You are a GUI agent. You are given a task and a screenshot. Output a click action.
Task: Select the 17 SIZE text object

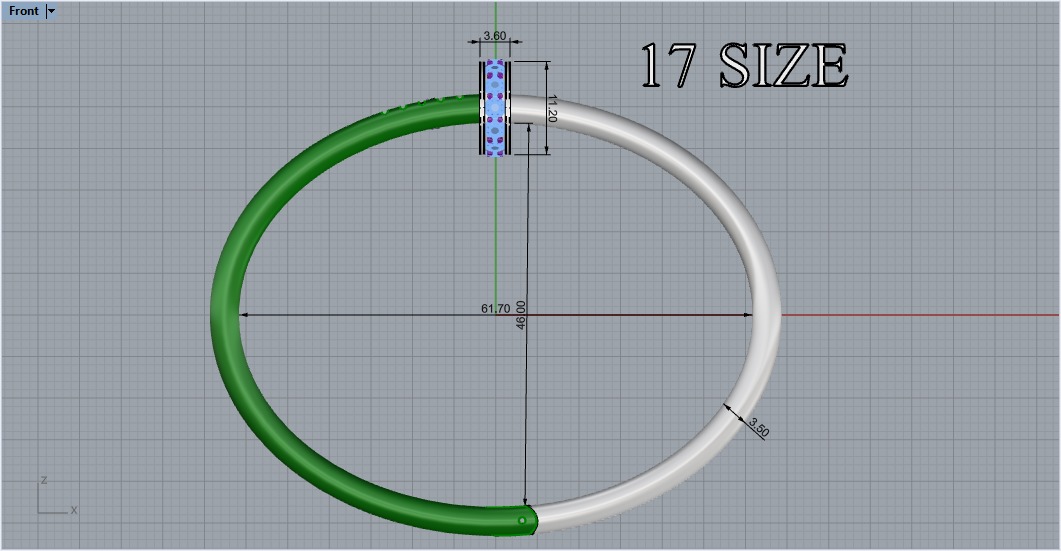click(744, 65)
